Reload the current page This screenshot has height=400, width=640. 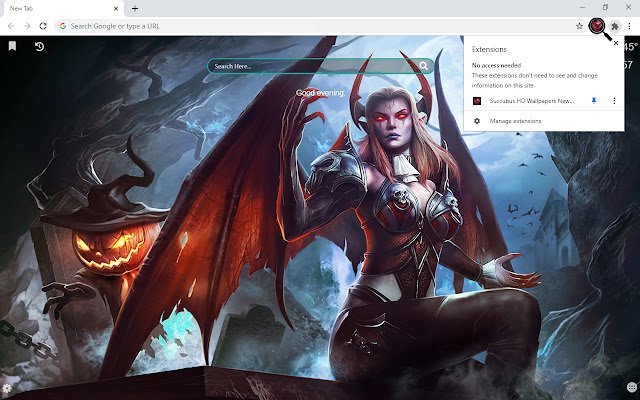(43, 26)
